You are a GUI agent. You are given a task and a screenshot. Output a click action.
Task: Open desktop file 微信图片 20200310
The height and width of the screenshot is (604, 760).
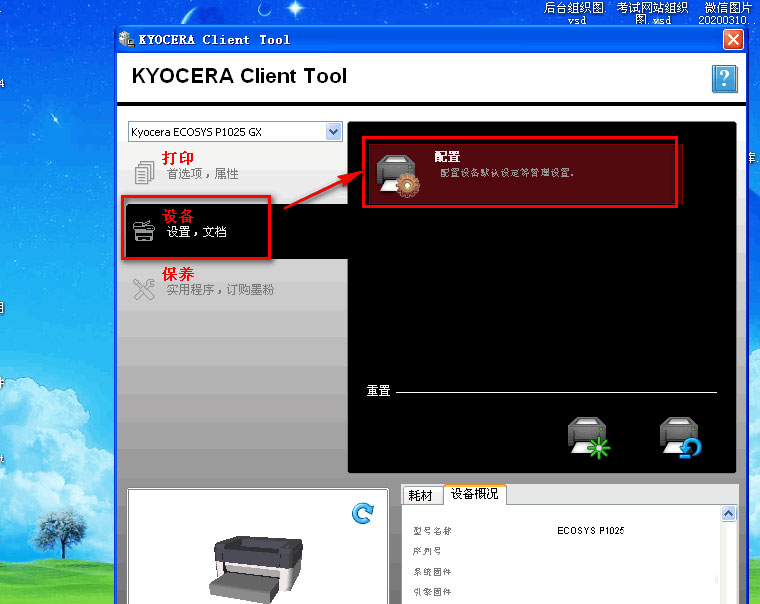pos(727,13)
